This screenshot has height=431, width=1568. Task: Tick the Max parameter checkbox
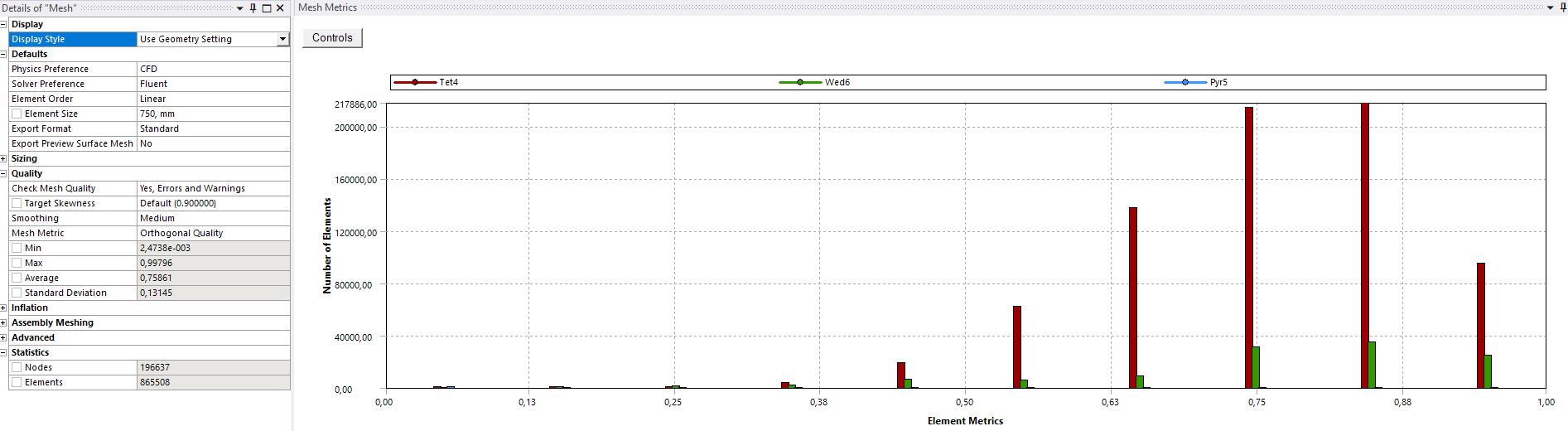pyautogui.click(x=17, y=263)
